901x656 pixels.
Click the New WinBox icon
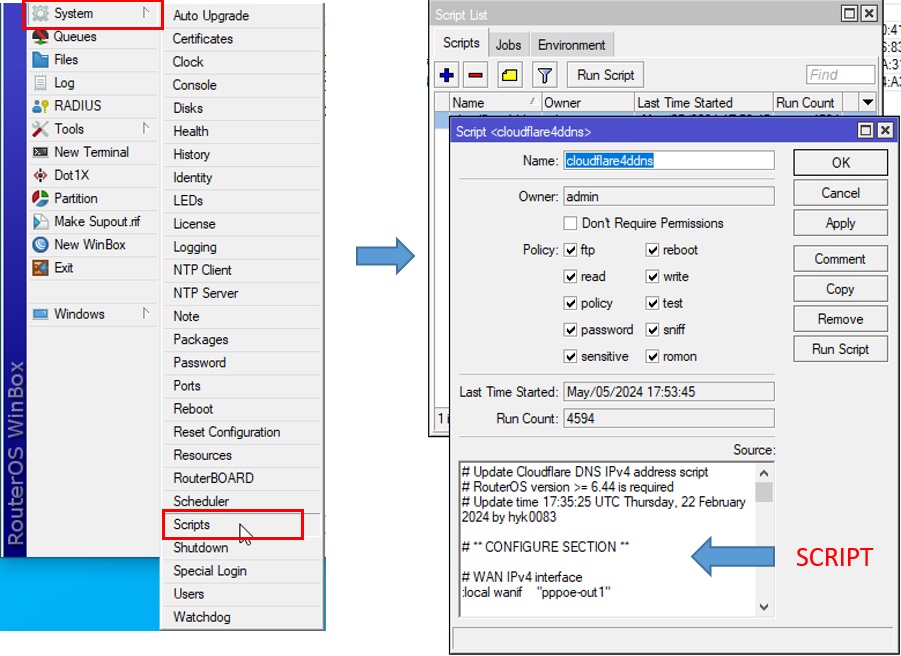click(40, 245)
